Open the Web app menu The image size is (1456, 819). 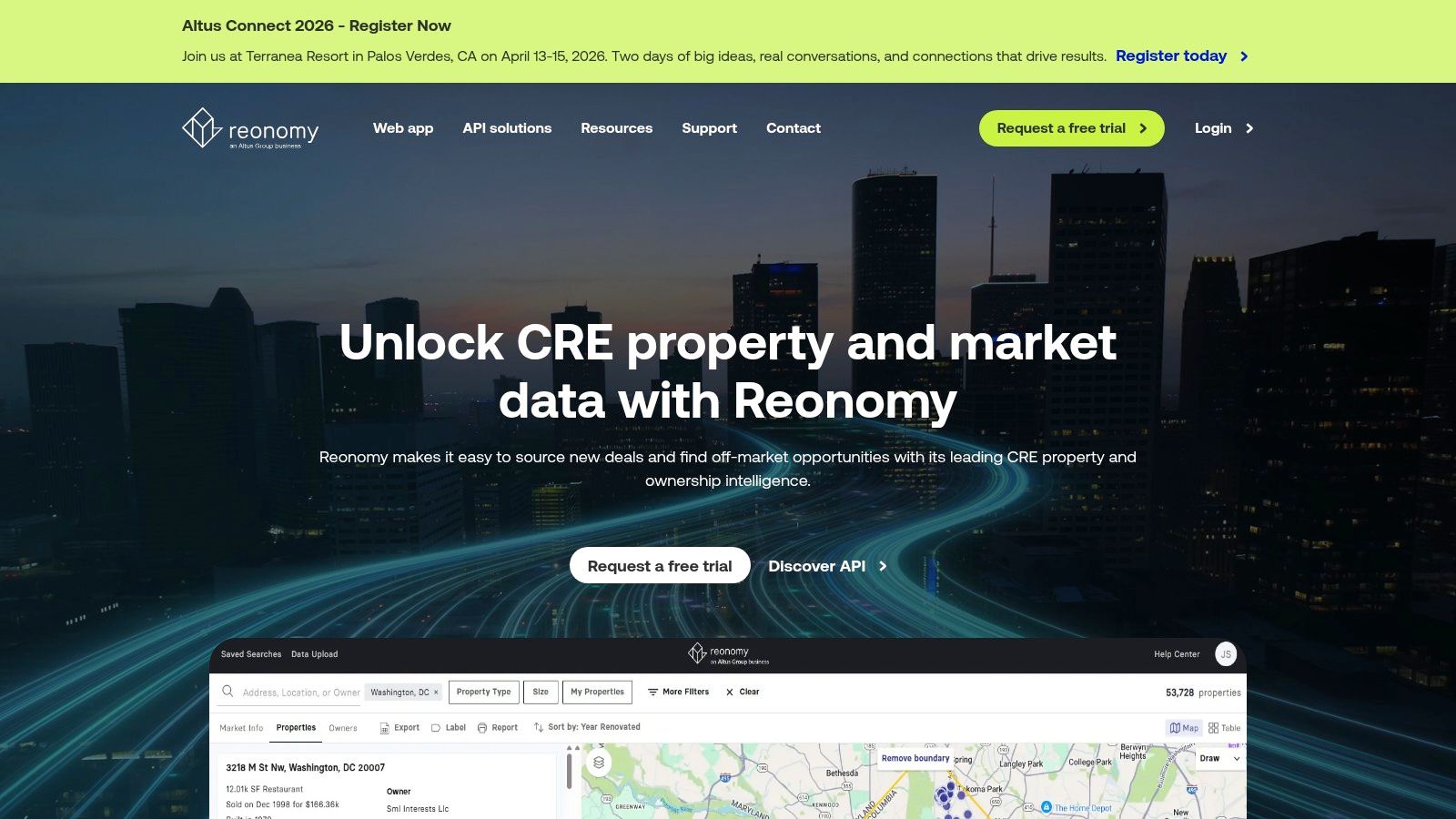pyautogui.click(x=403, y=128)
